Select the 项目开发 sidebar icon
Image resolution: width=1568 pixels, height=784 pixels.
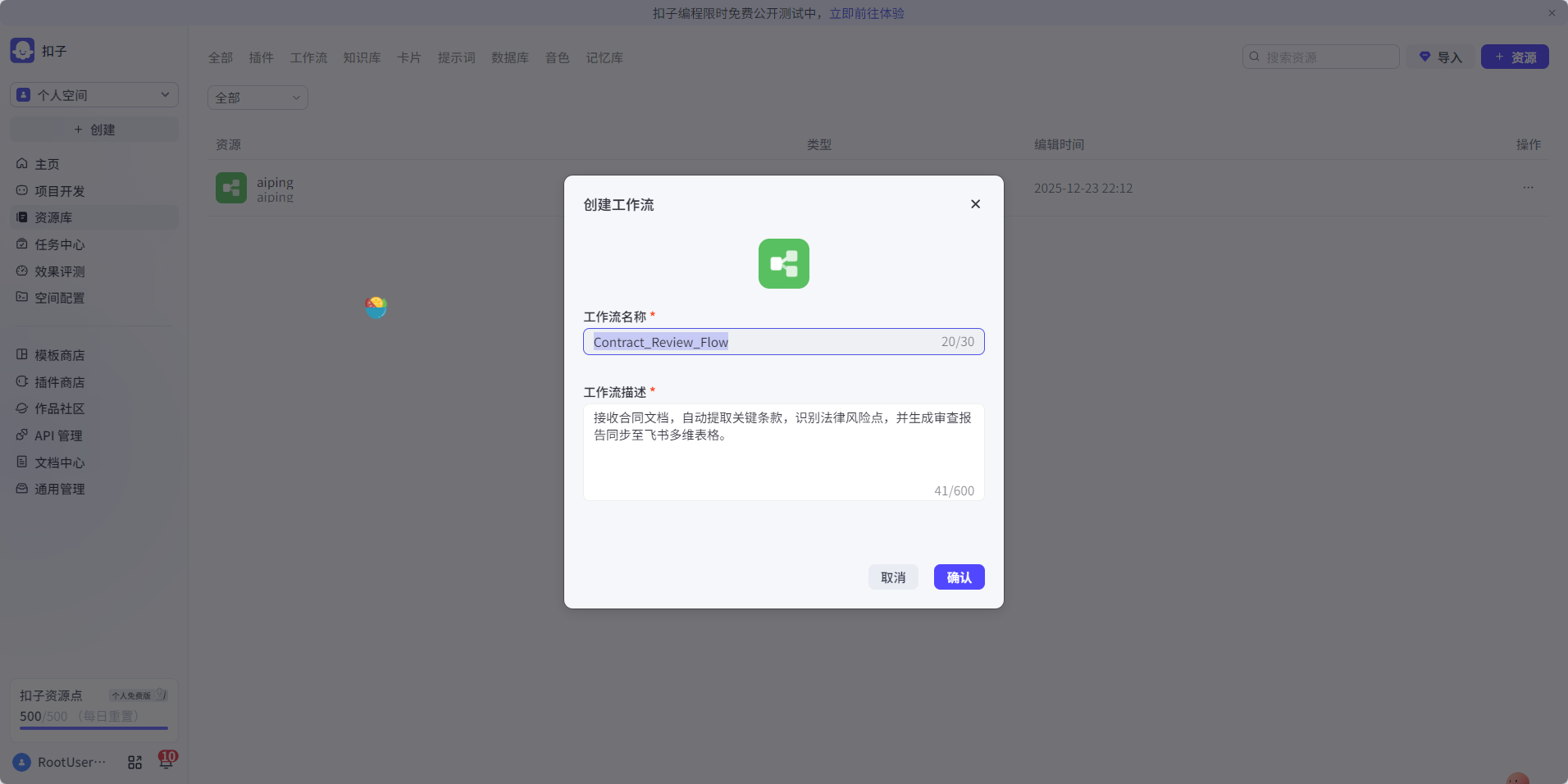[x=23, y=190]
